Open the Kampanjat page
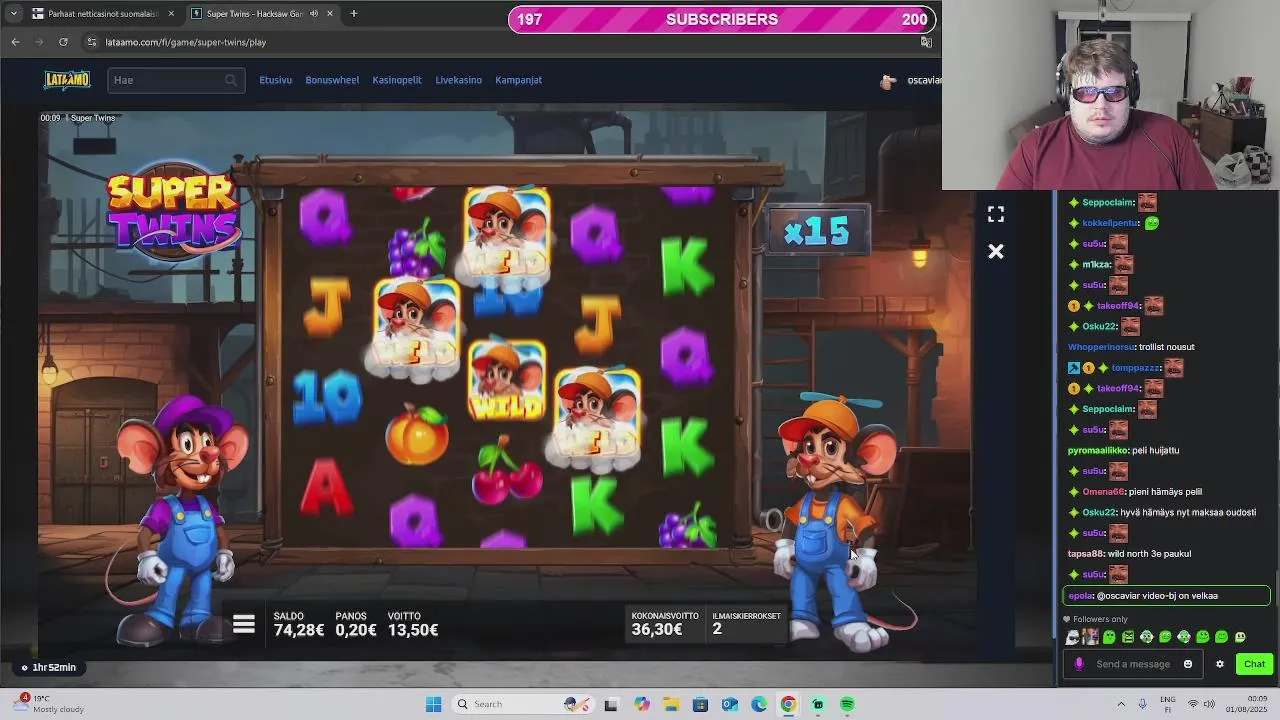 [x=518, y=80]
